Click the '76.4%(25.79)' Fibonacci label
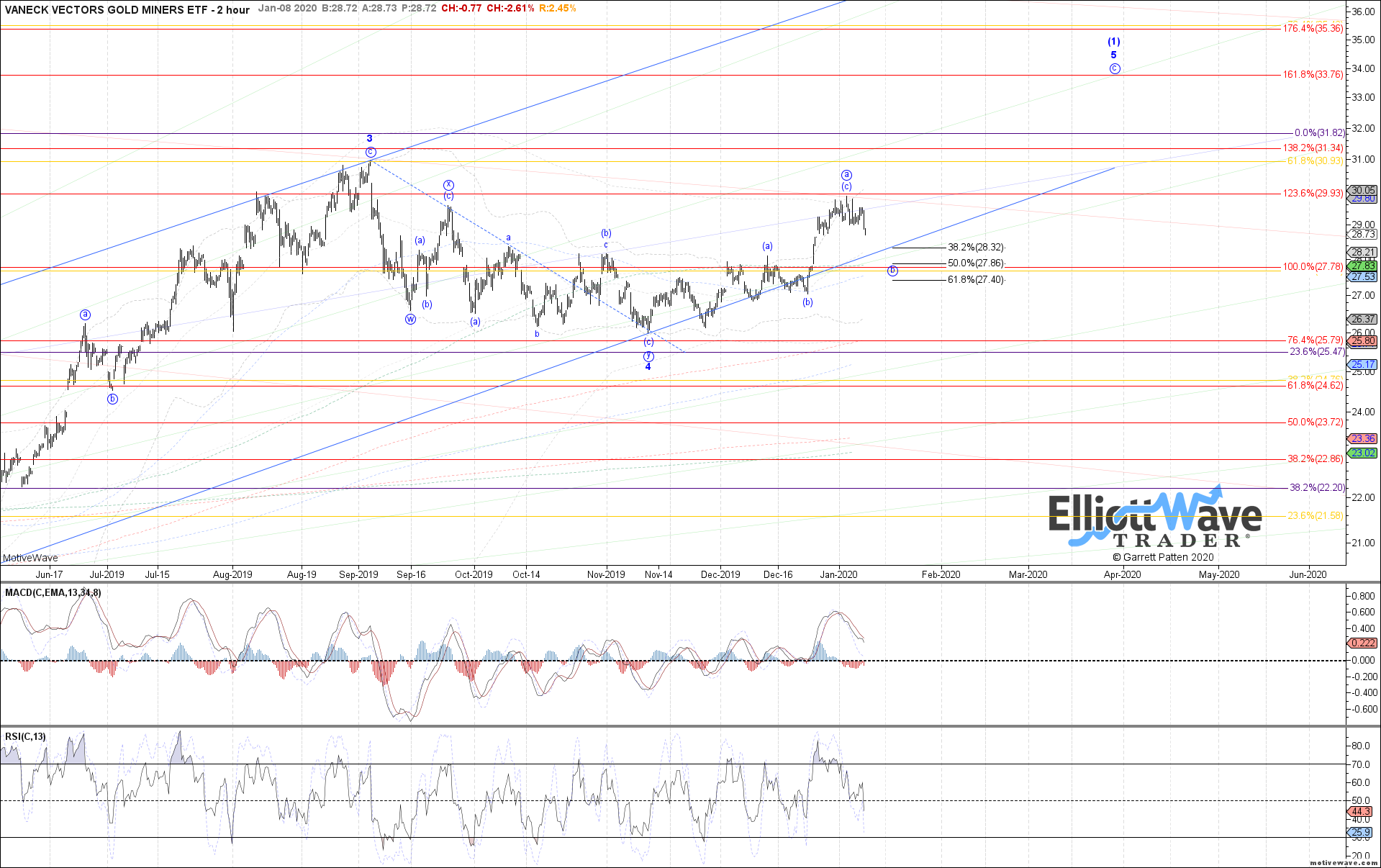This screenshot has width=1381, height=868. pos(1315,340)
